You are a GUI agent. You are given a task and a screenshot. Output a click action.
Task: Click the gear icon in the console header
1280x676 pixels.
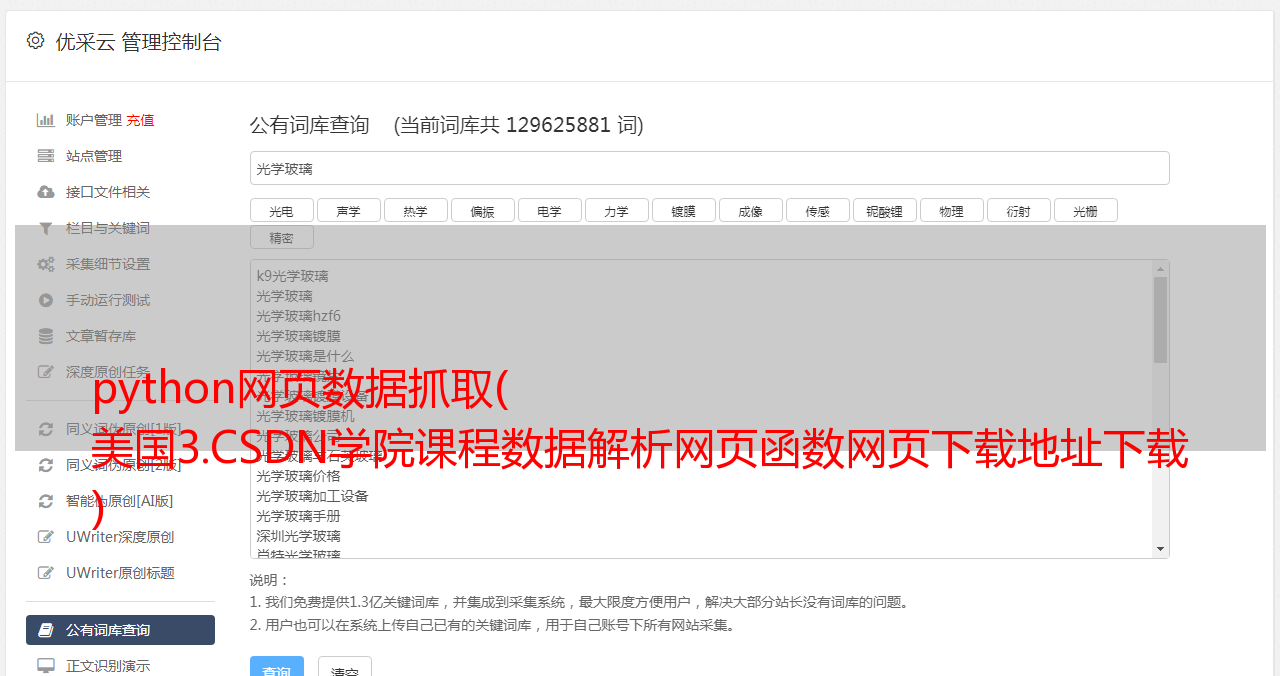click(36, 41)
